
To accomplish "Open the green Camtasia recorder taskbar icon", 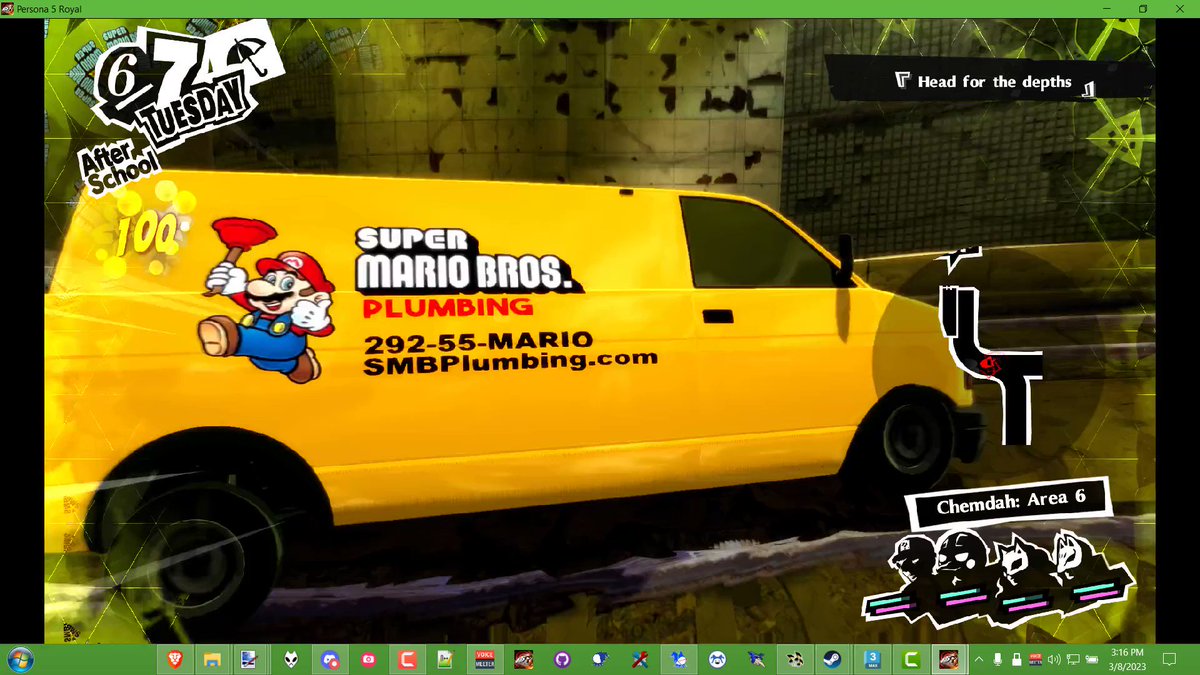I will (x=910, y=660).
